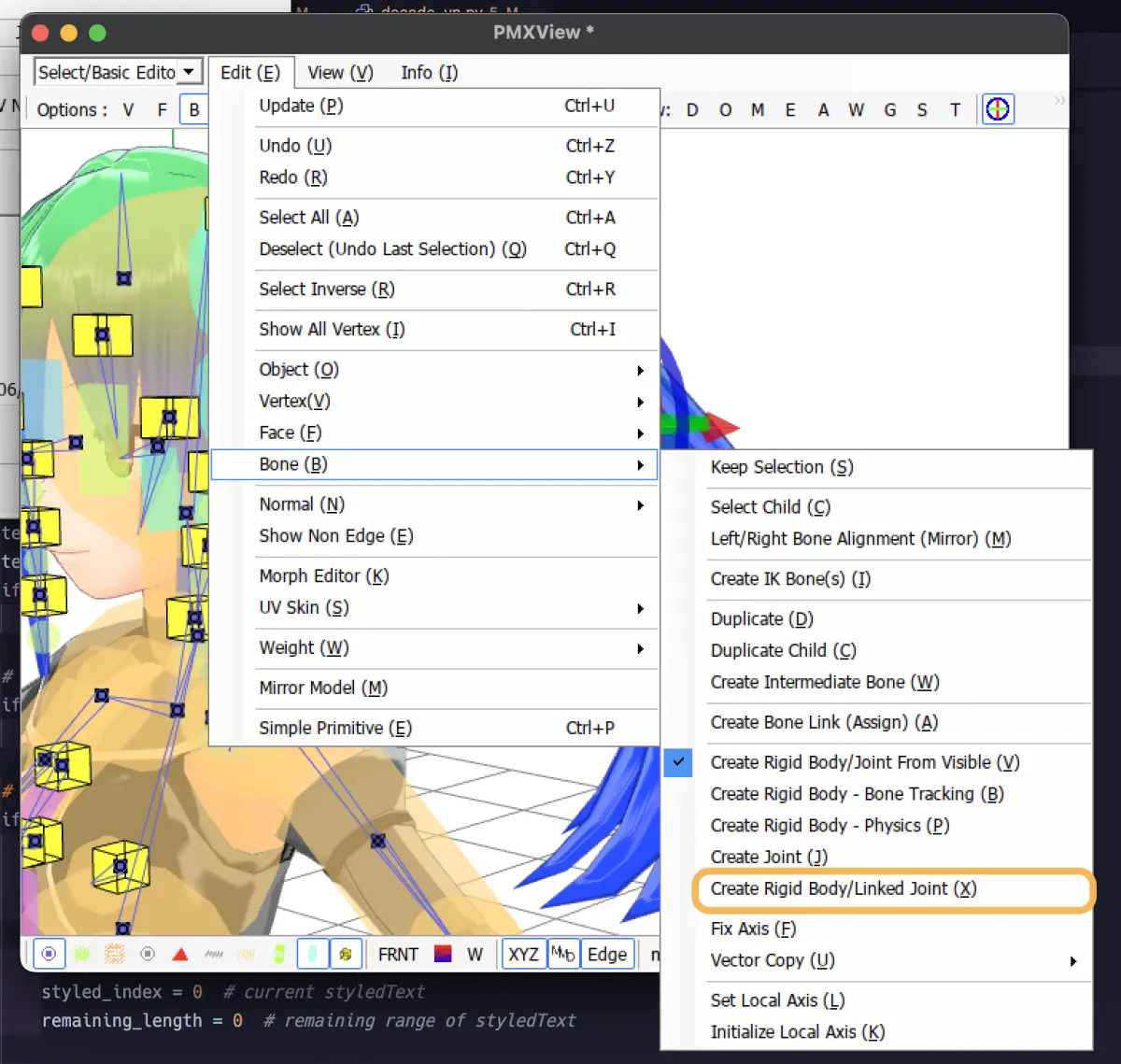Expand the Object (O) submenu arrow
This screenshot has height=1064, width=1121.
tap(641, 370)
